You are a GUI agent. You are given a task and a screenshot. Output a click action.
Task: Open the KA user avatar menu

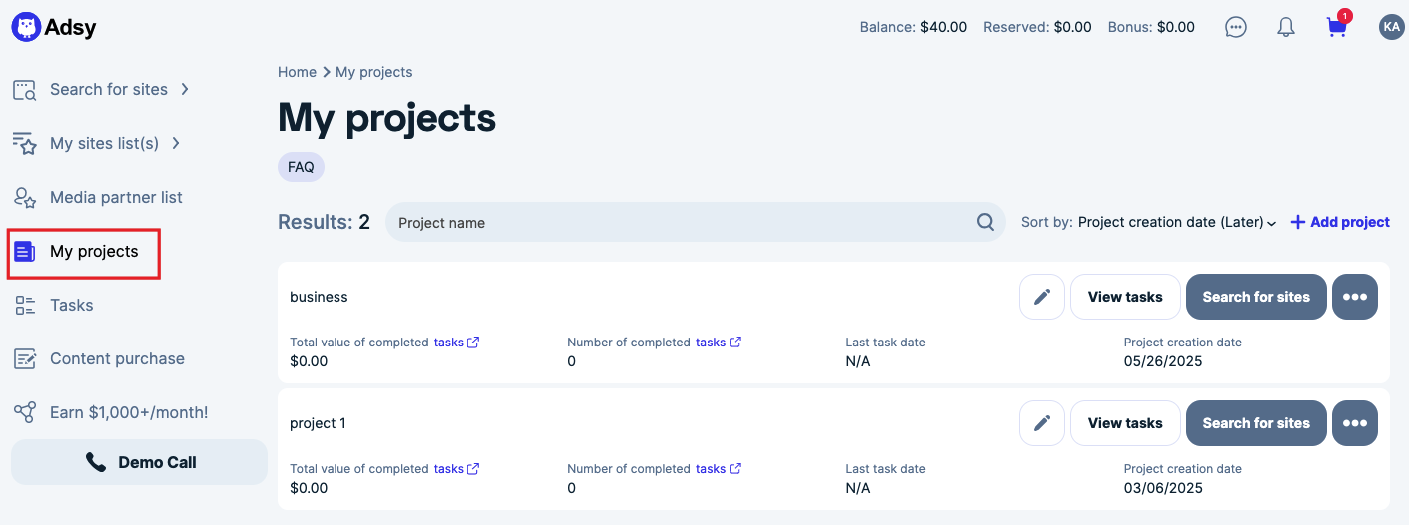click(1391, 27)
